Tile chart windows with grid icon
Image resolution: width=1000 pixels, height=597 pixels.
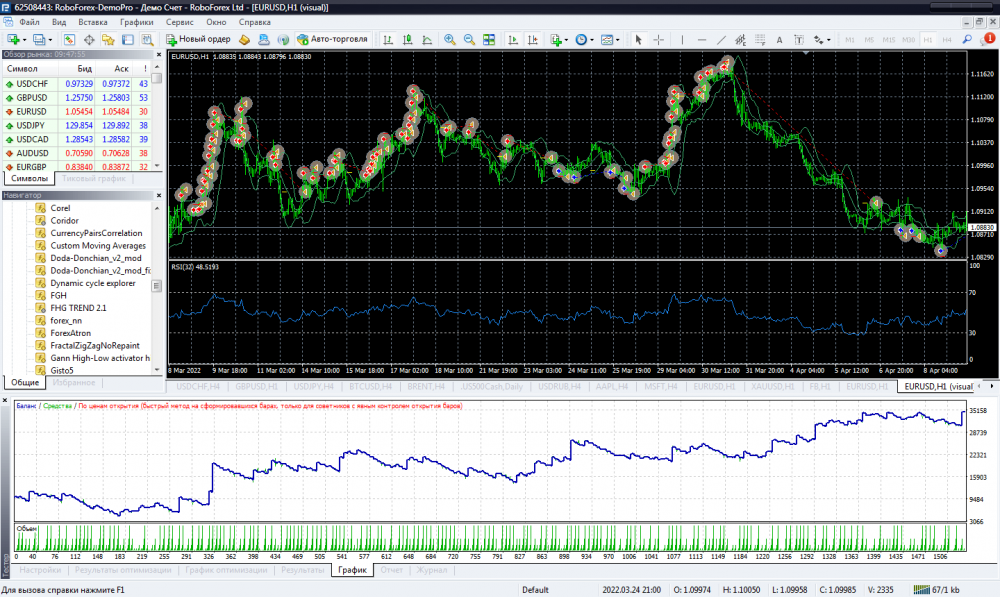tap(489, 40)
